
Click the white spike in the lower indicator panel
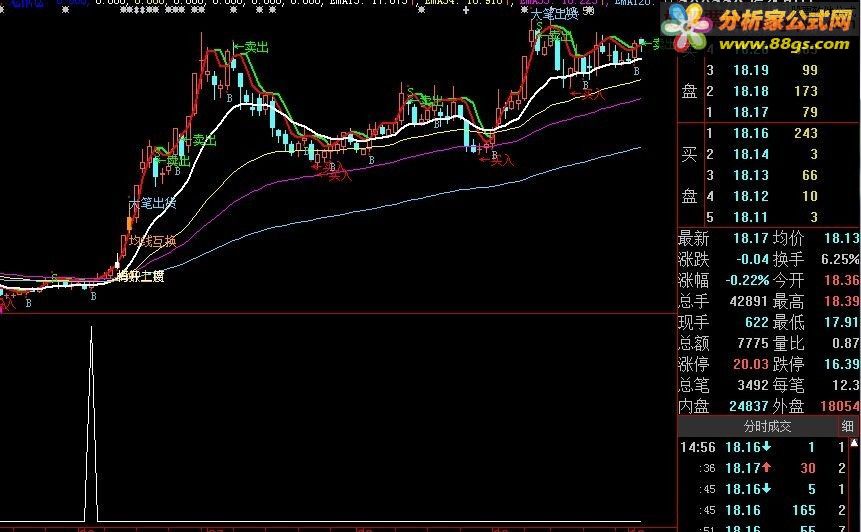pos(91,423)
